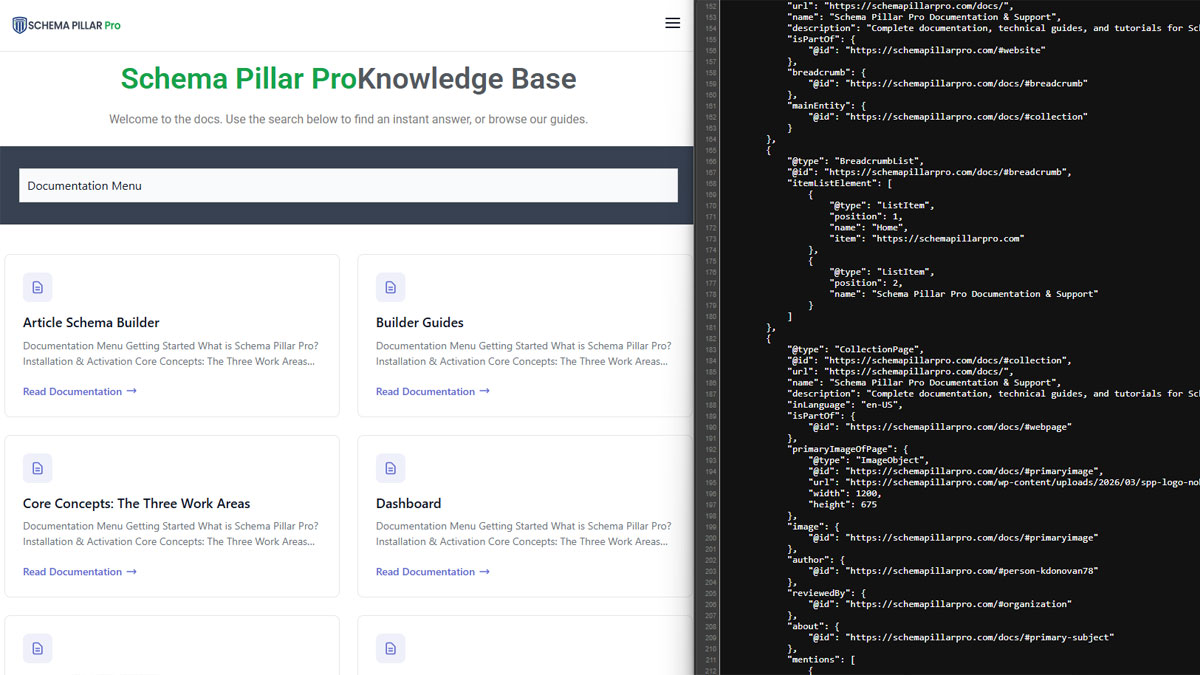The height and width of the screenshot is (675, 1200).
Task: Focus the Documentation Menu search field
Action: pos(348,185)
